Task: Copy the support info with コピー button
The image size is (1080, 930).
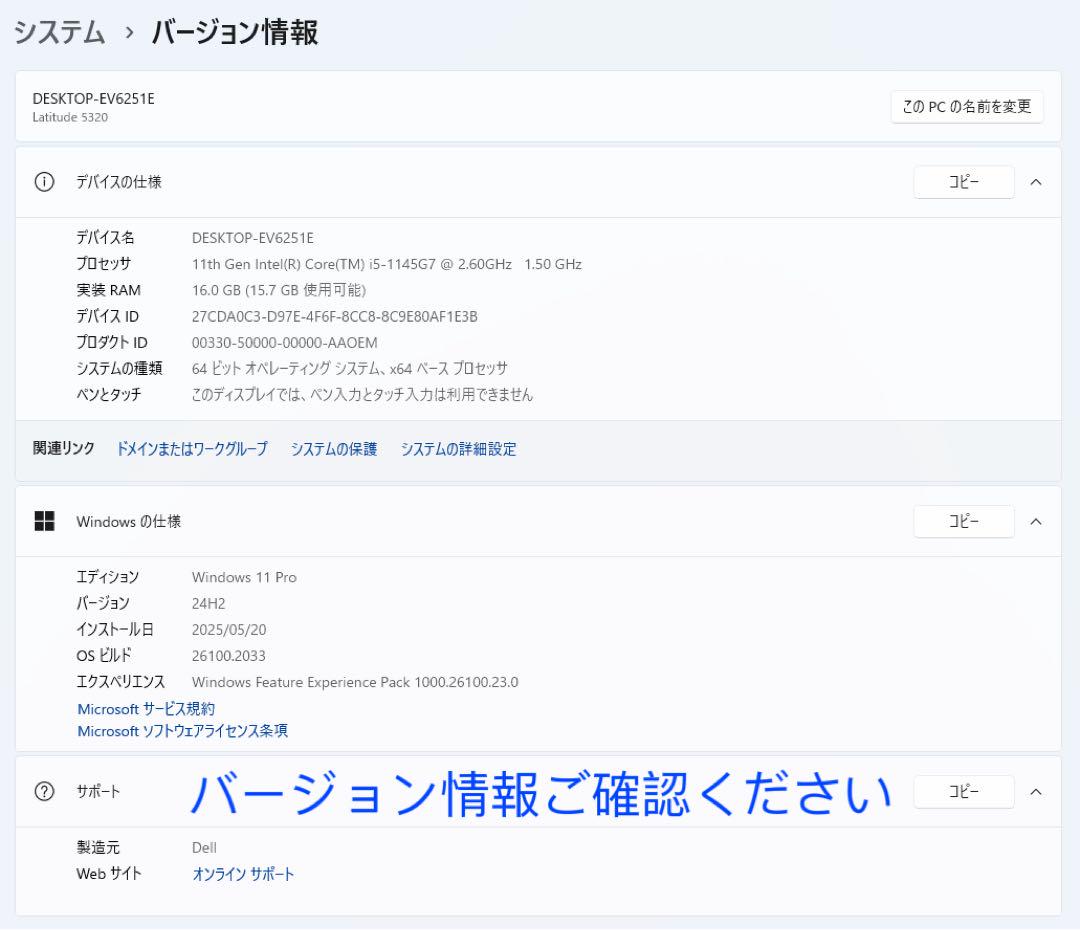Action: pos(964,792)
